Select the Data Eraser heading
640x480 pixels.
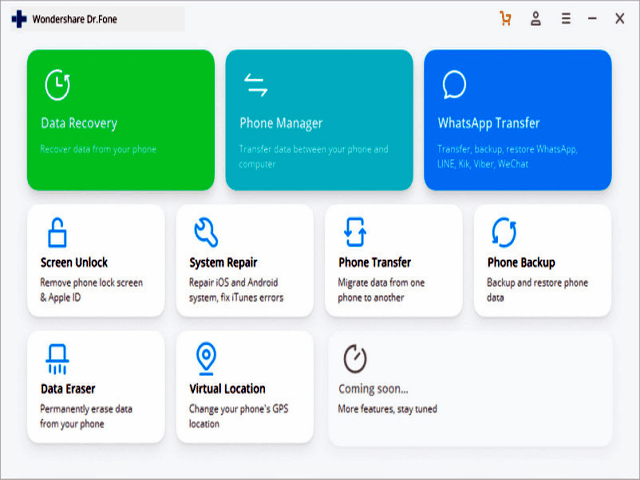(x=68, y=389)
